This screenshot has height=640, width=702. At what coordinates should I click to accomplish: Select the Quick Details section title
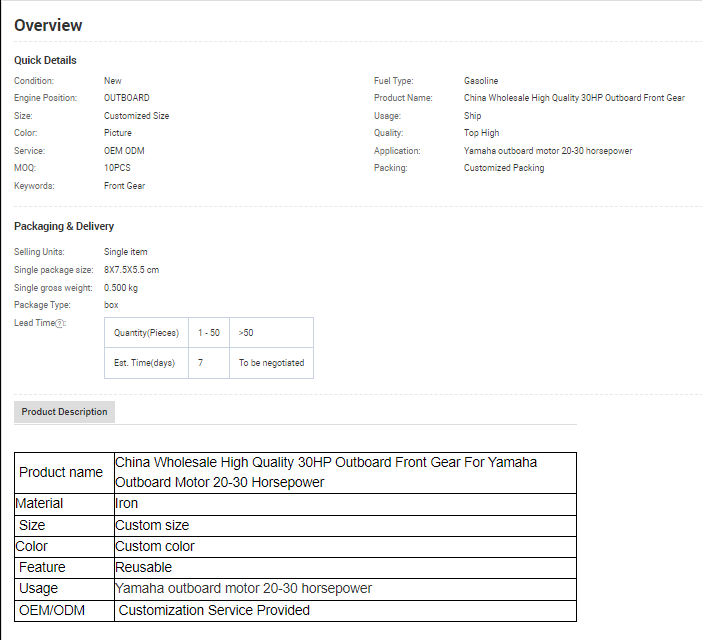tap(45, 60)
